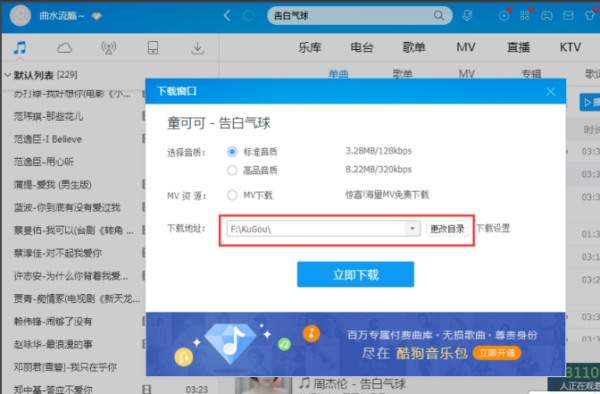Click the 更改目录 button
The image size is (600, 394).
point(447,229)
